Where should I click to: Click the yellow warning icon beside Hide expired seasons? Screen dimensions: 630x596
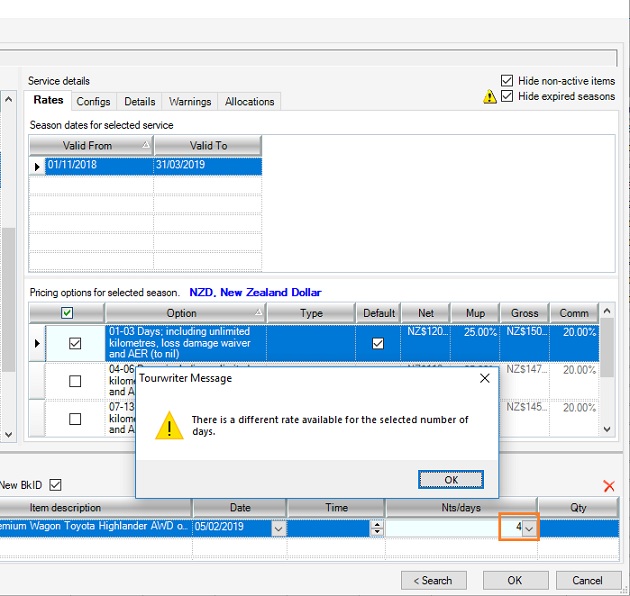coord(490,97)
